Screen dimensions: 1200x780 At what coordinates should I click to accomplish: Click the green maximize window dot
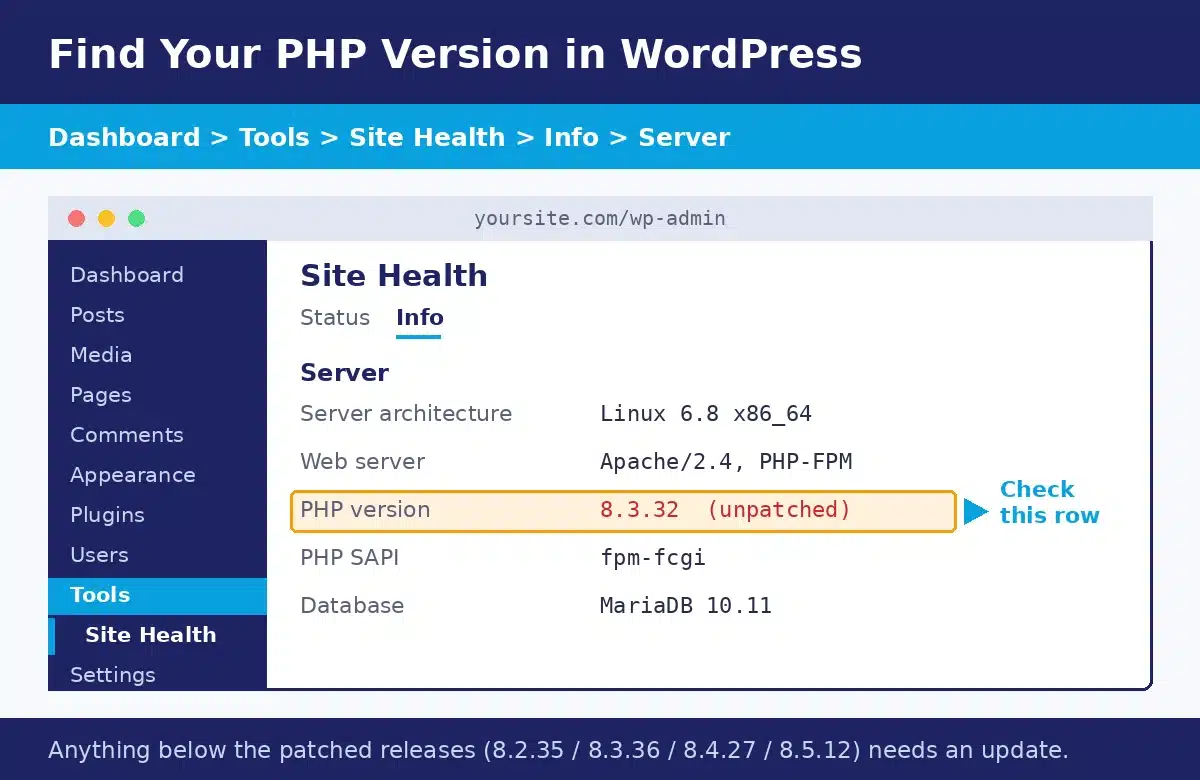click(x=136, y=218)
